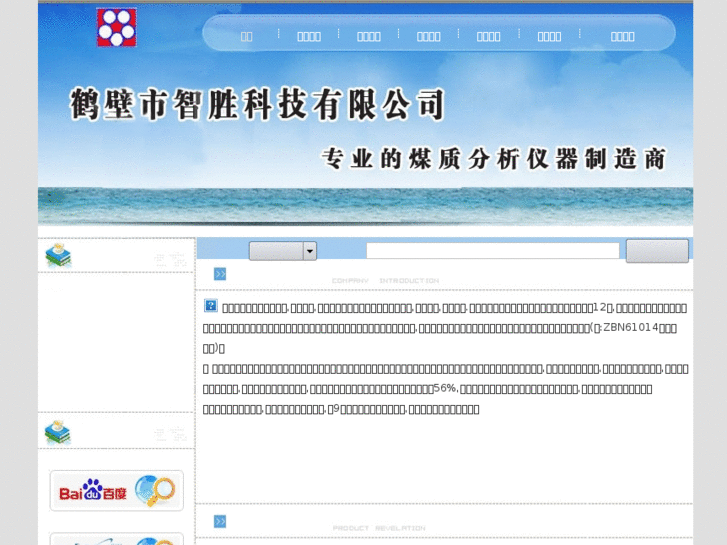Click the search text input field

tap(492, 251)
